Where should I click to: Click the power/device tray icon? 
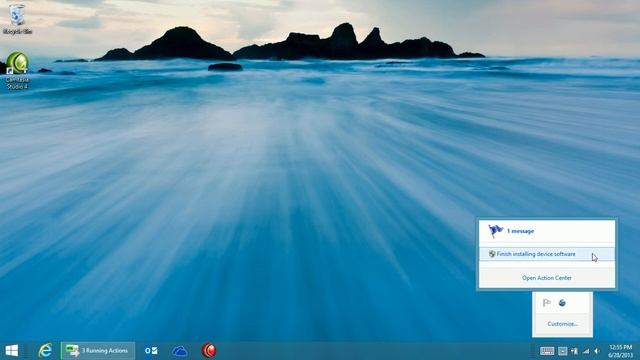(574, 351)
